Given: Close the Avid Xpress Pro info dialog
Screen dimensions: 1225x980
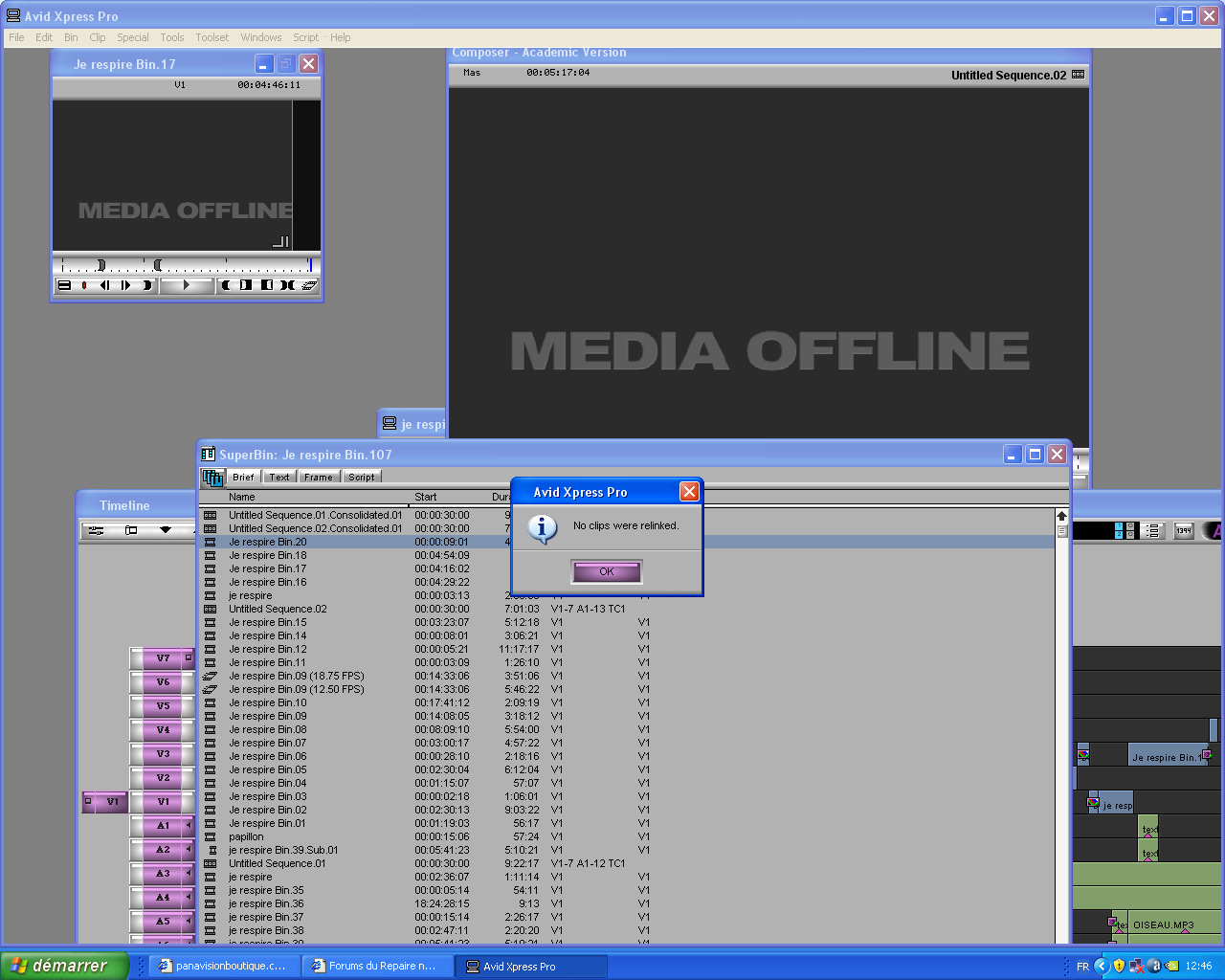Looking at the screenshot, I should (689, 491).
